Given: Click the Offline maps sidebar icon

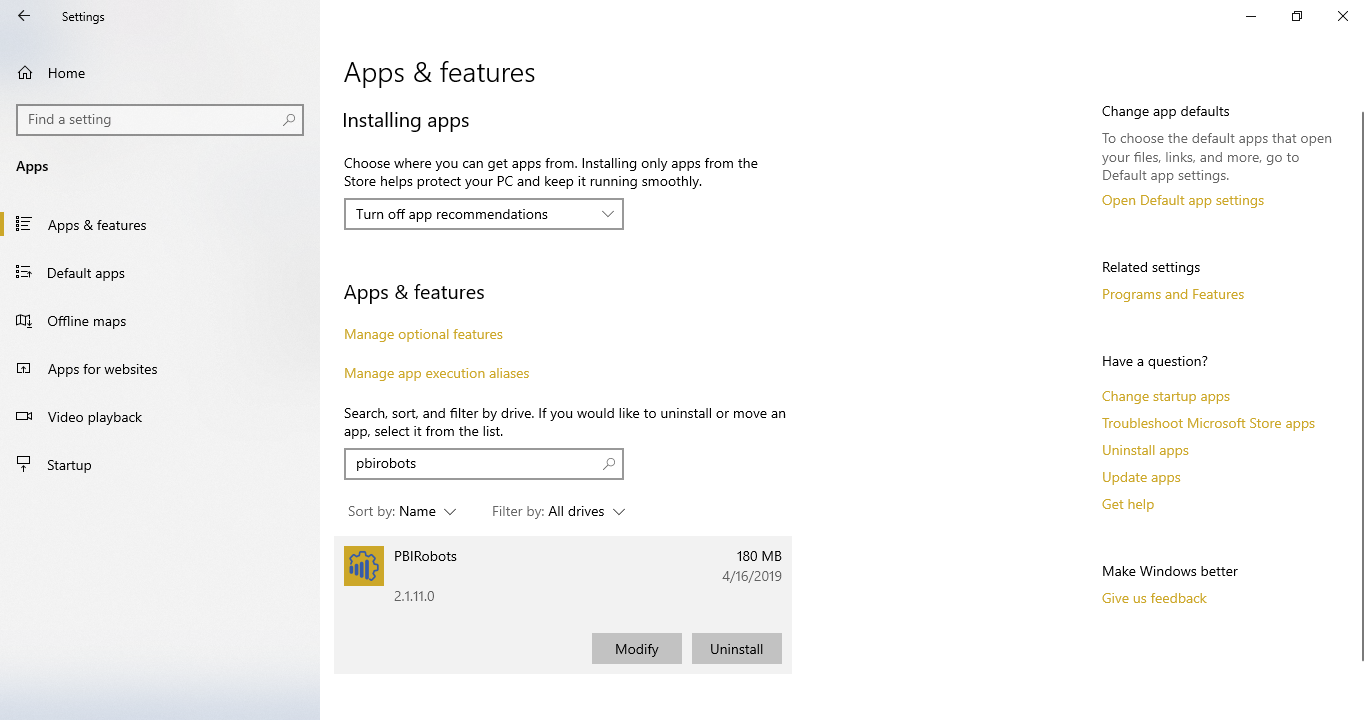Looking at the screenshot, I should 24,320.
